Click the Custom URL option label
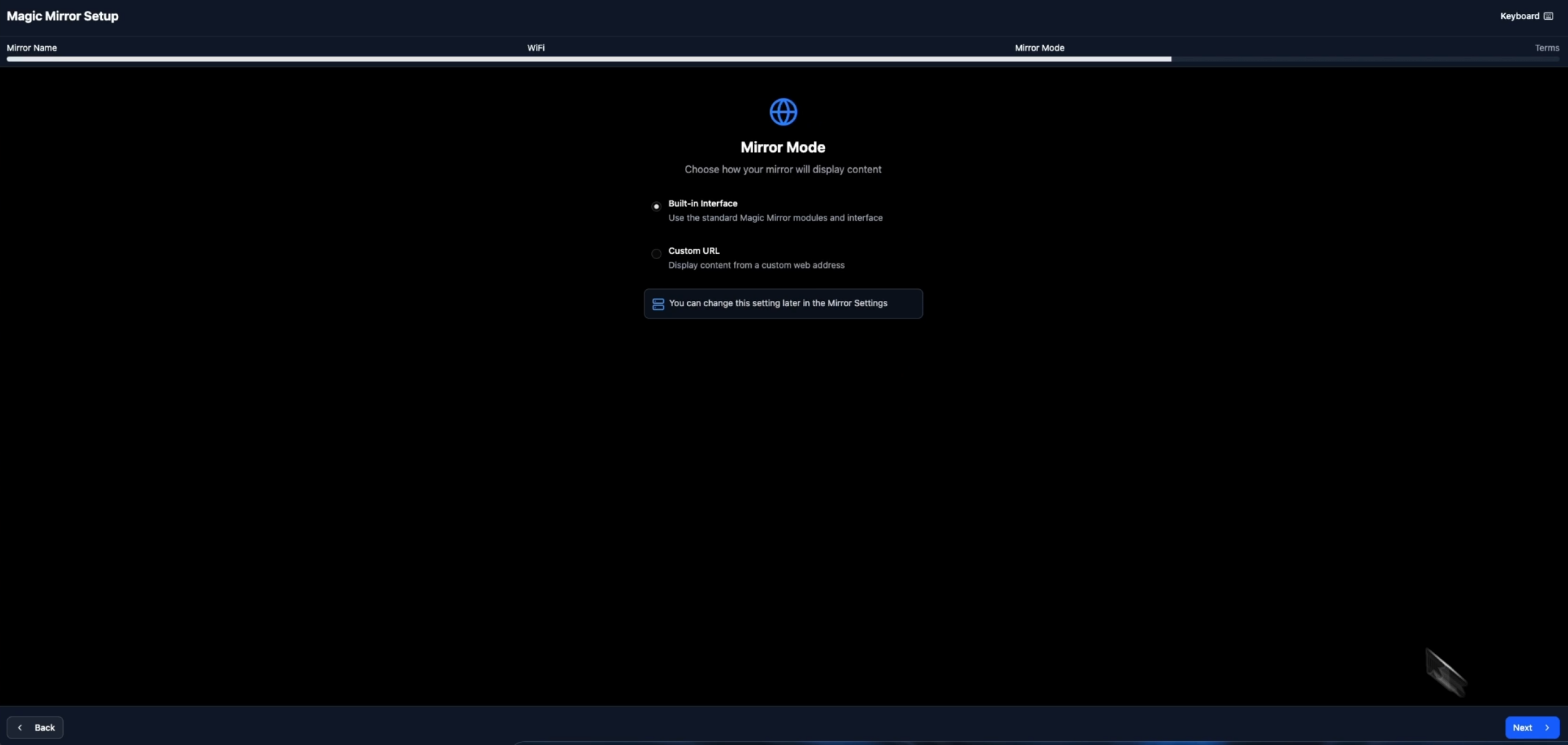 [693, 251]
